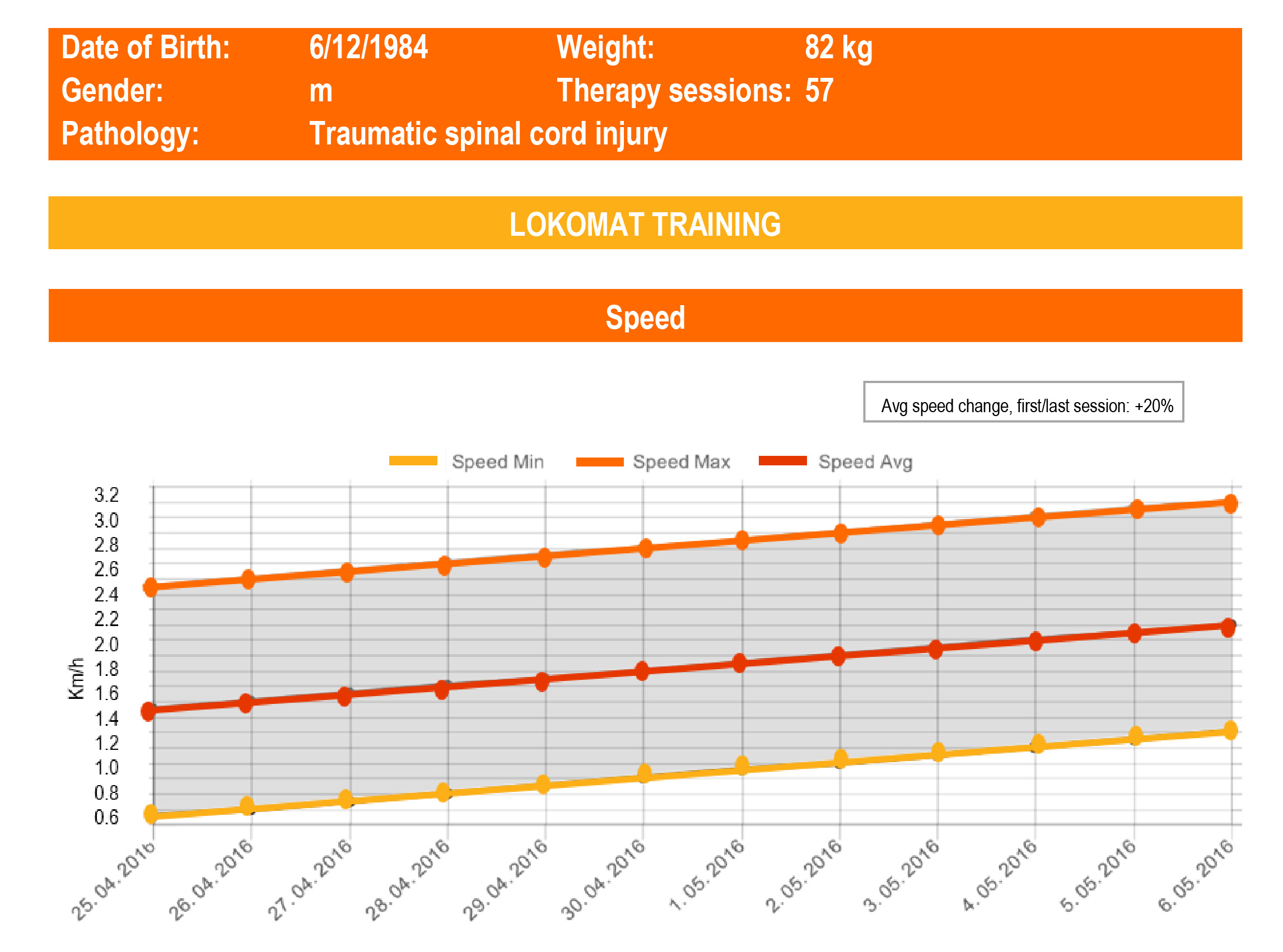Click the Km/h y-axis title

76,678
